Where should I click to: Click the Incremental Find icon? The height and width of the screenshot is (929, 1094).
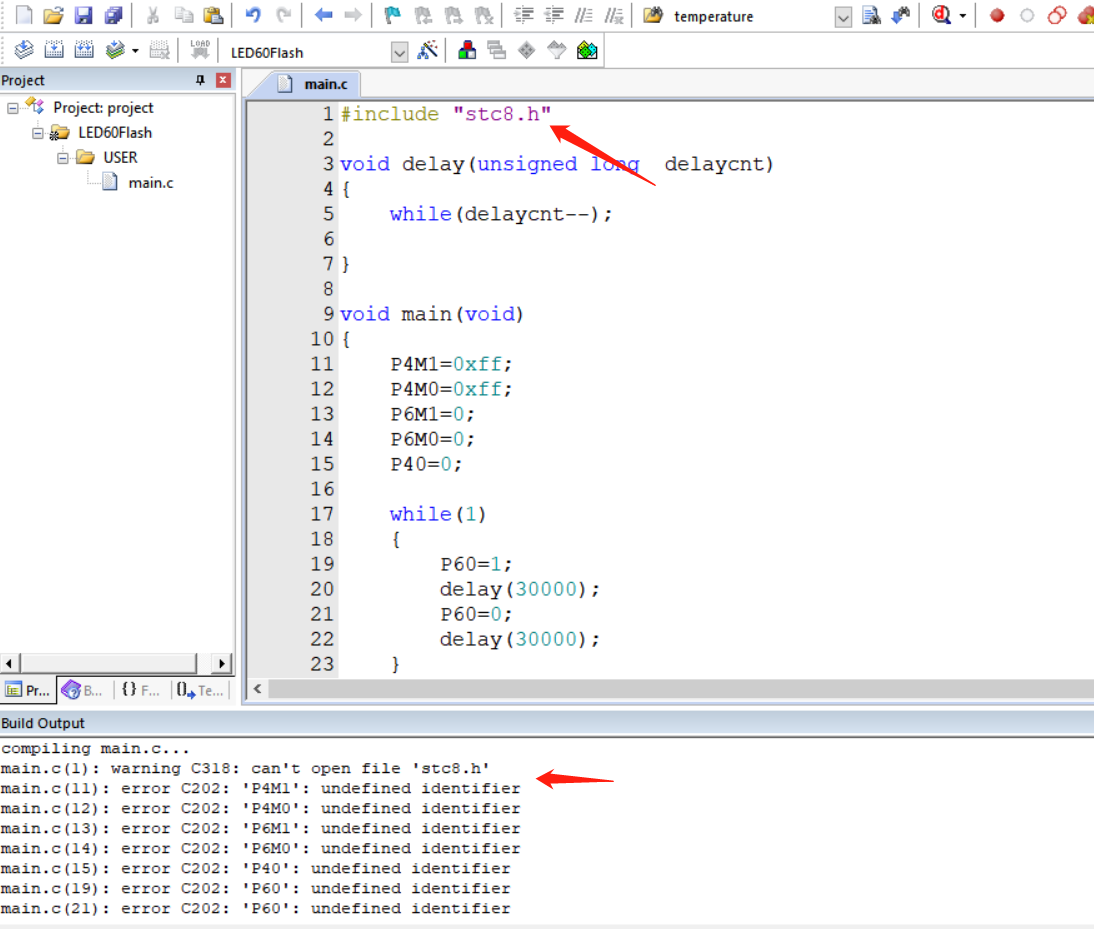(x=901, y=15)
